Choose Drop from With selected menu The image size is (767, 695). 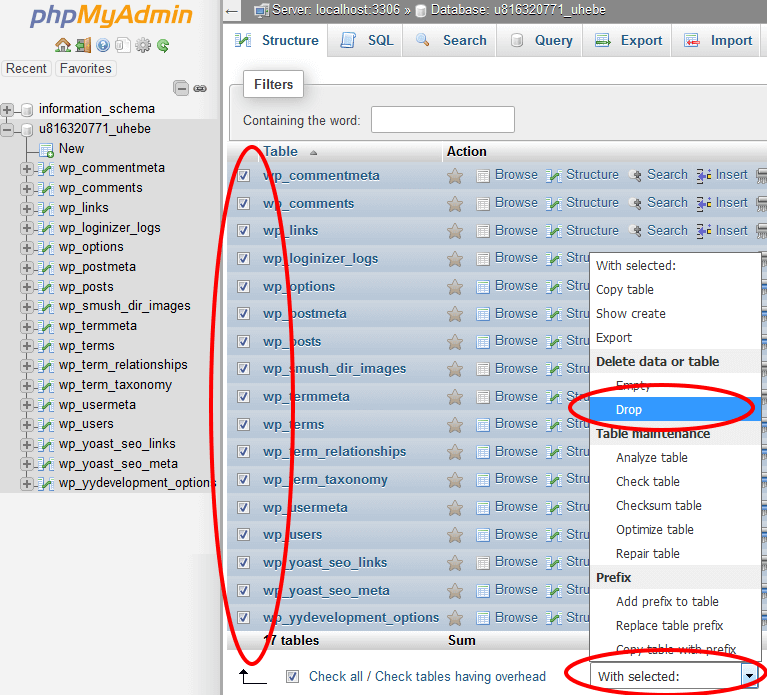coord(675,409)
